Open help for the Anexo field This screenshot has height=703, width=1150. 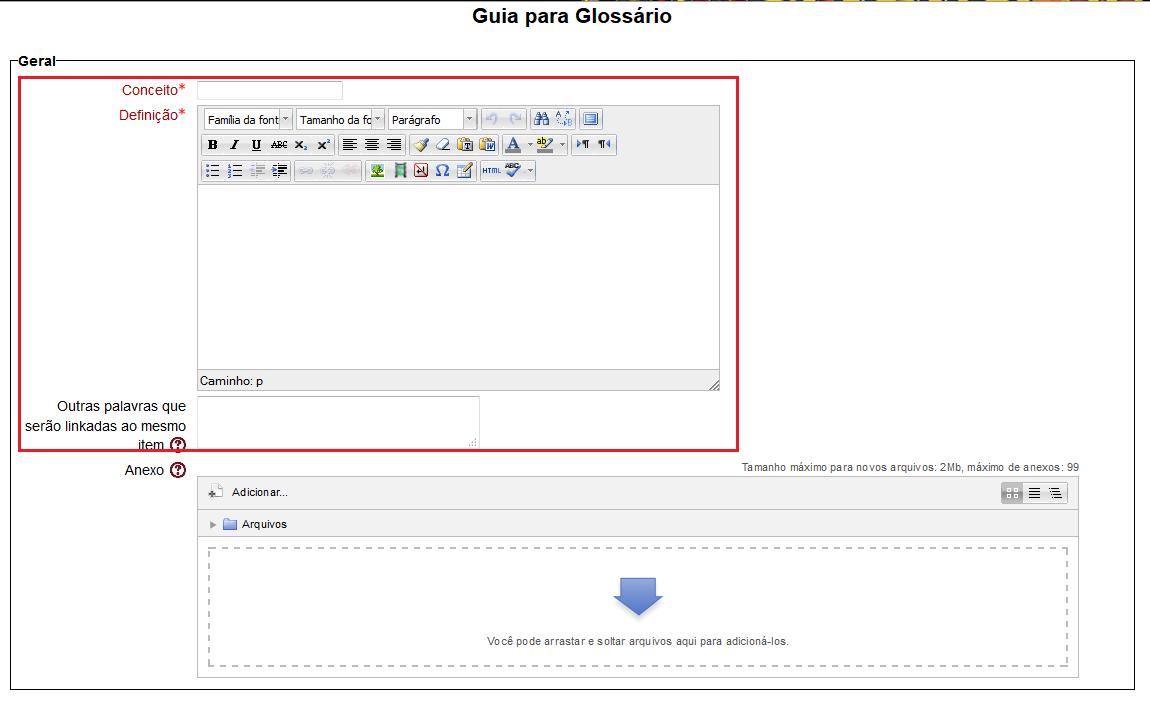click(x=178, y=470)
